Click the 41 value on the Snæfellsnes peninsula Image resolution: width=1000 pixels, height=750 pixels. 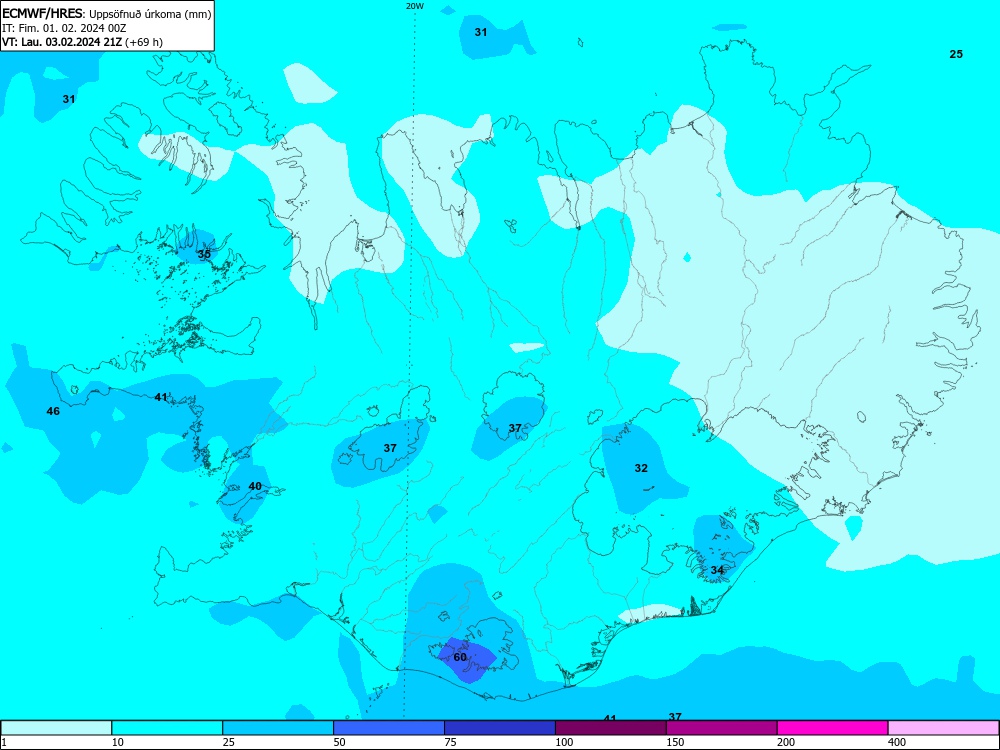point(161,397)
